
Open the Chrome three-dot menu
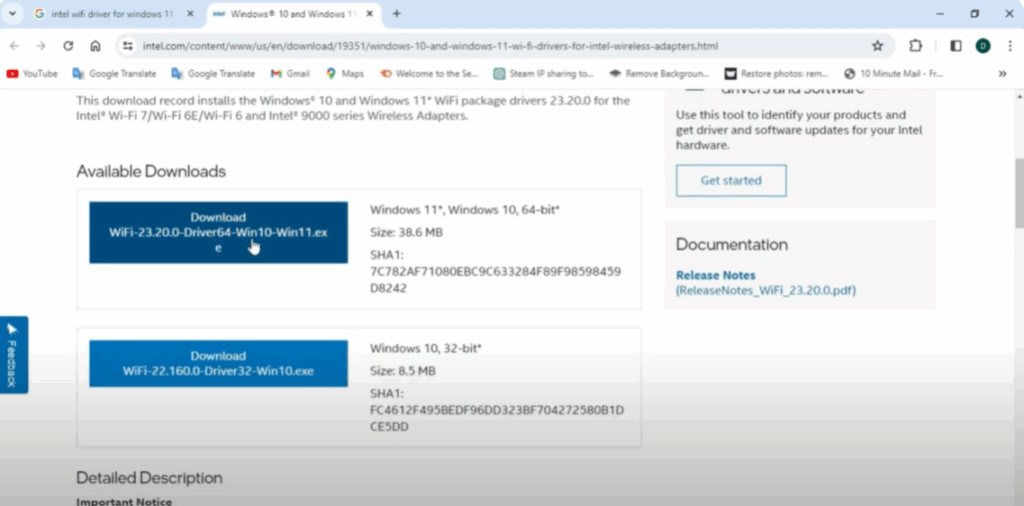point(1010,46)
